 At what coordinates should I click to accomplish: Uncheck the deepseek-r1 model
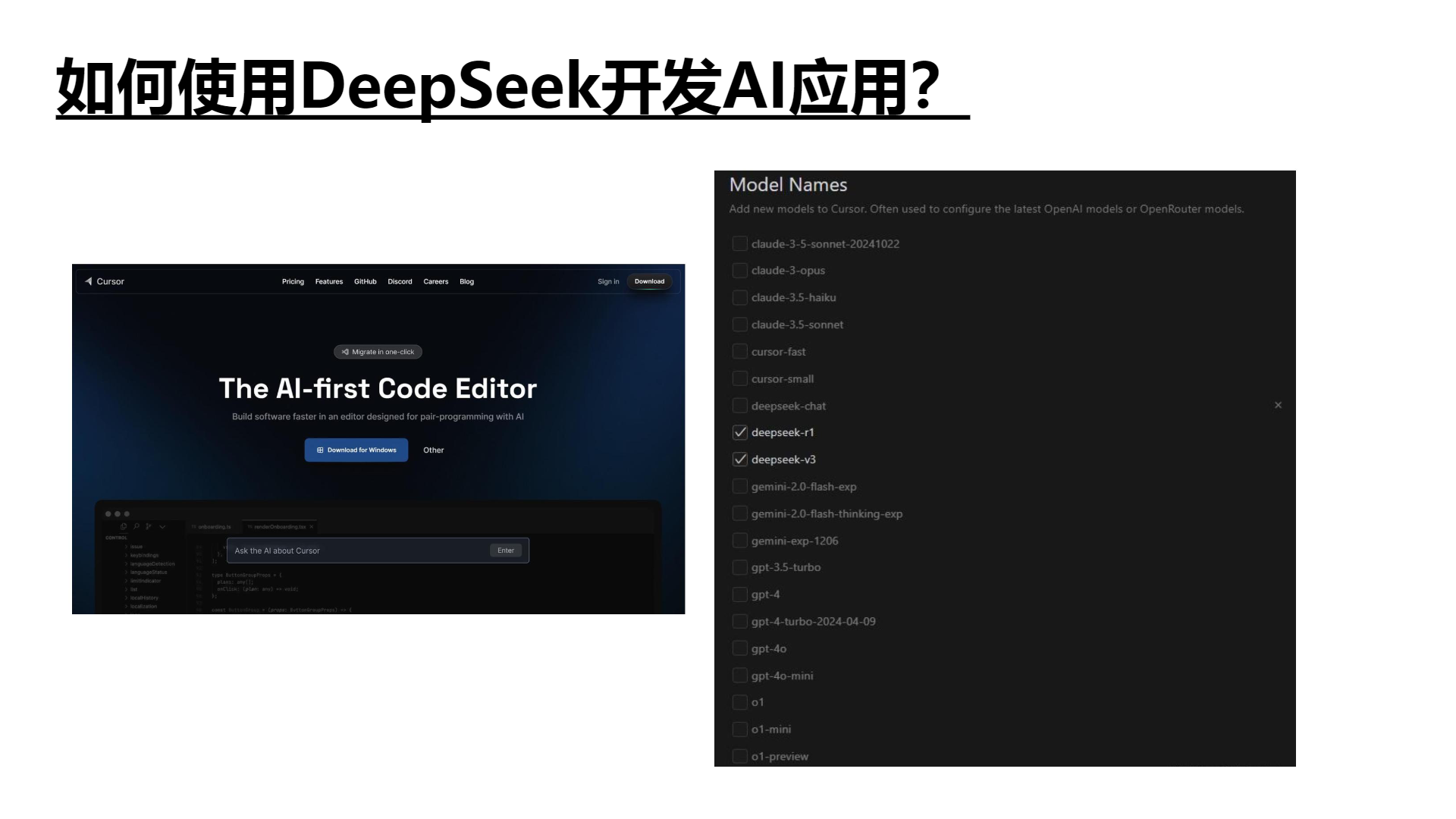point(739,432)
